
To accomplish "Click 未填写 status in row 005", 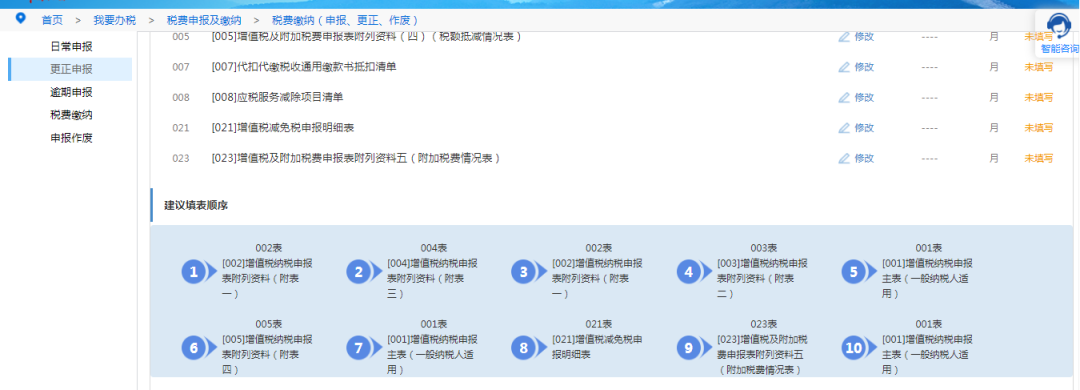I will [1039, 37].
